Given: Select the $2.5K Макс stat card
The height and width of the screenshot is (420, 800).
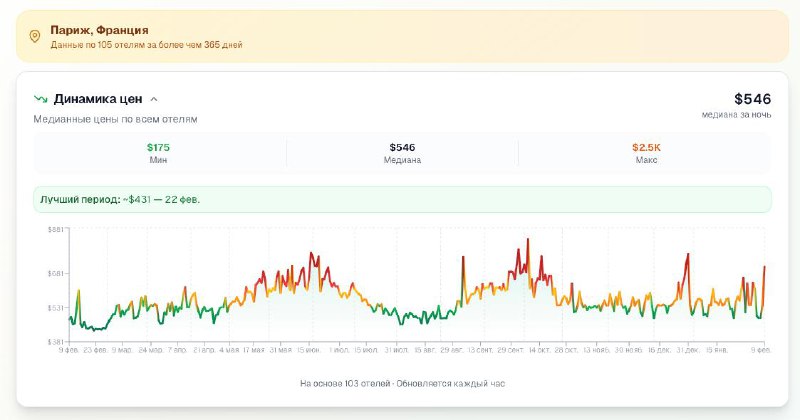Looking at the screenshot, I should (x=646, y=153).
